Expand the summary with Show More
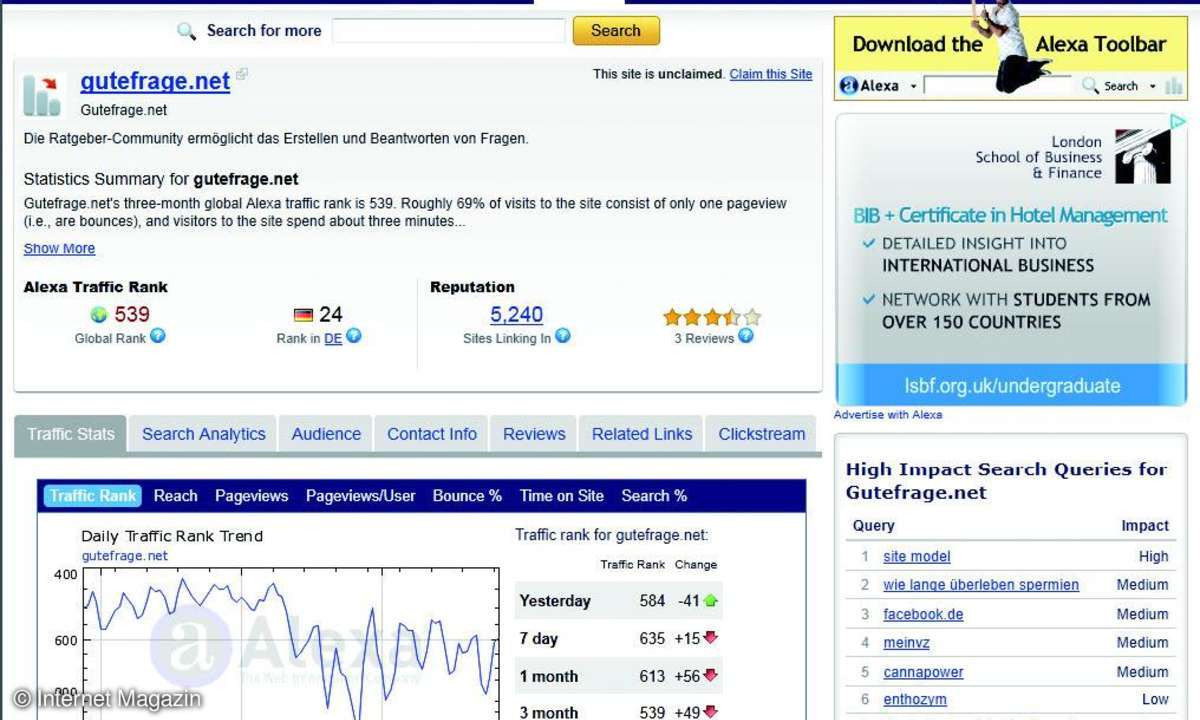Viewport: 1200px width, 720px height. coord(59,248)
